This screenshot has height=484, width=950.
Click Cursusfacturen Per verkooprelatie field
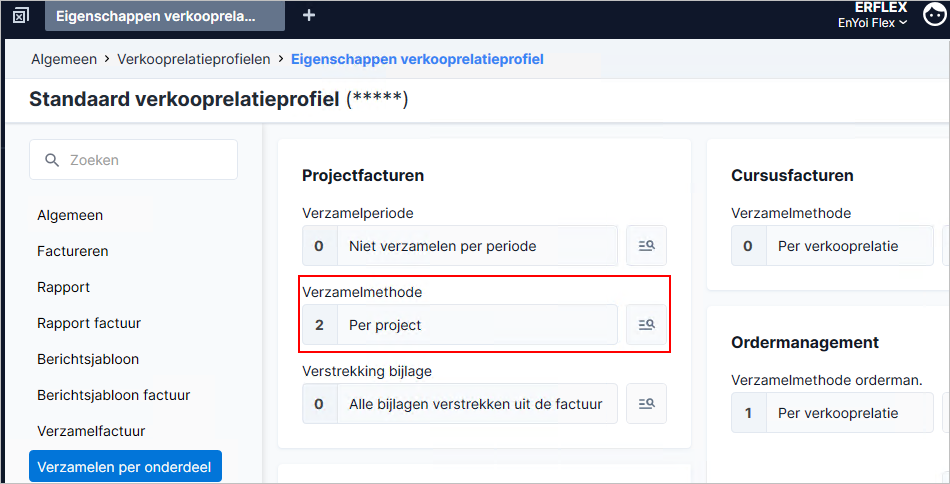click(832, 246)
